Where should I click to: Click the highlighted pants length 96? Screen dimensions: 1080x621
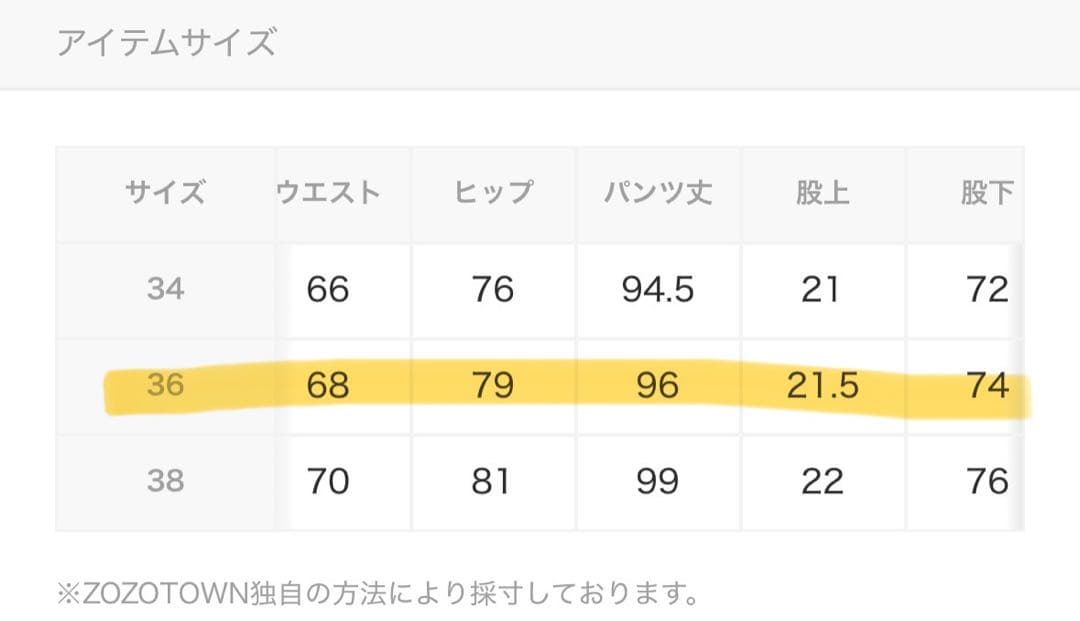(657, 385)
